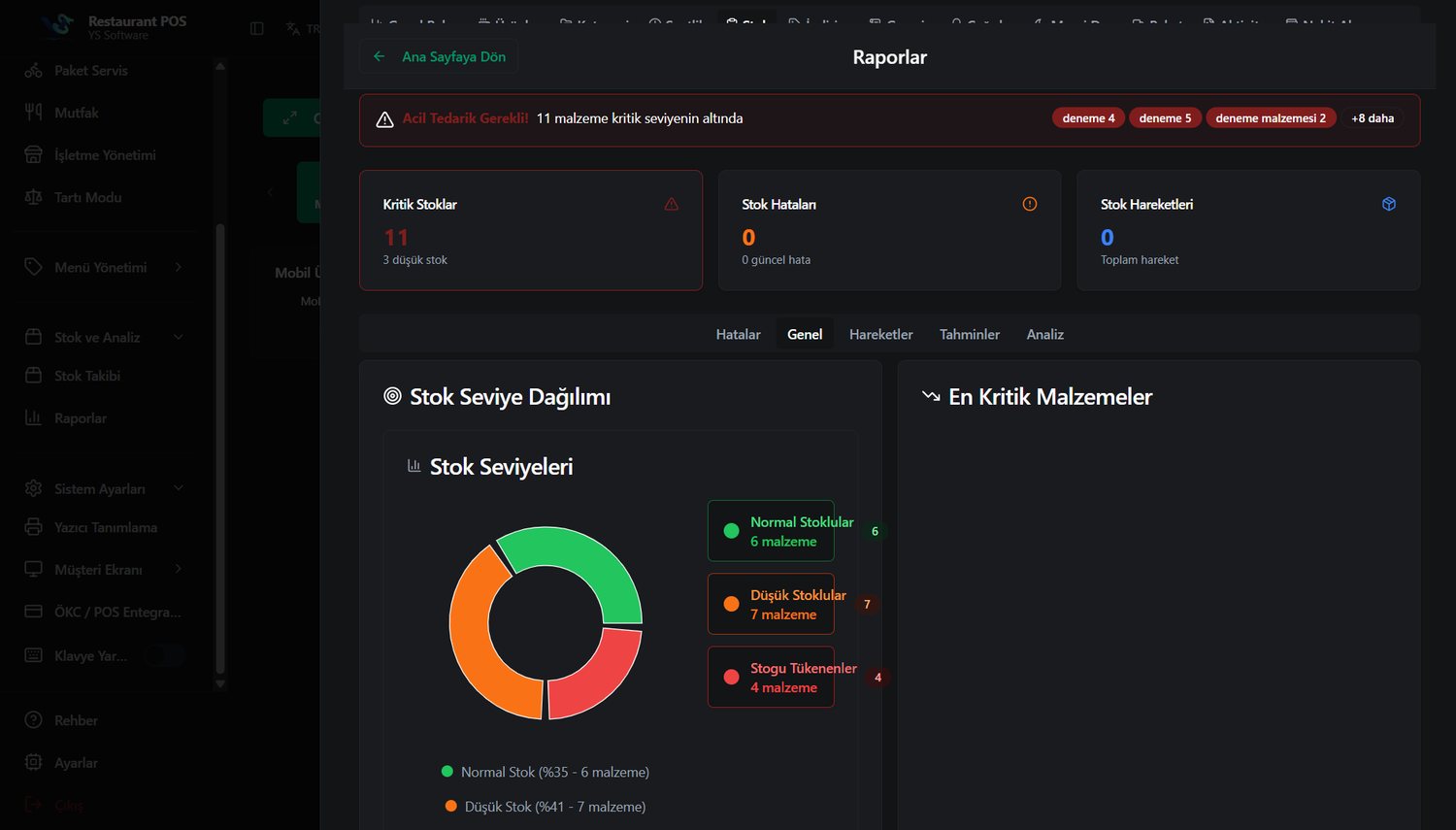Click the Kritik Stoklar value 11
This screenshot has width=1456, height=830.
pos(396,237)
